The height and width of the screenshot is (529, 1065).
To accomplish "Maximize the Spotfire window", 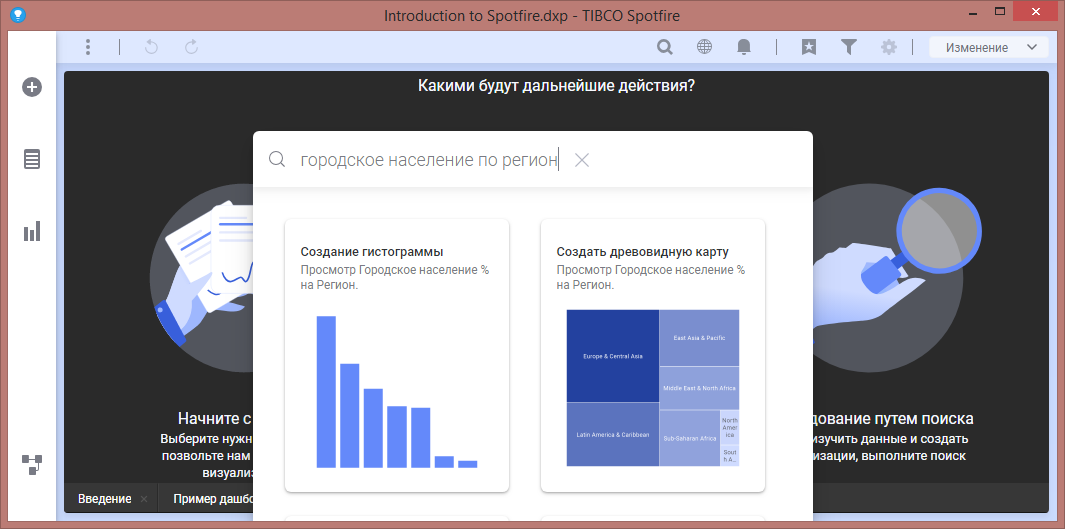I will tap(999, 12).
